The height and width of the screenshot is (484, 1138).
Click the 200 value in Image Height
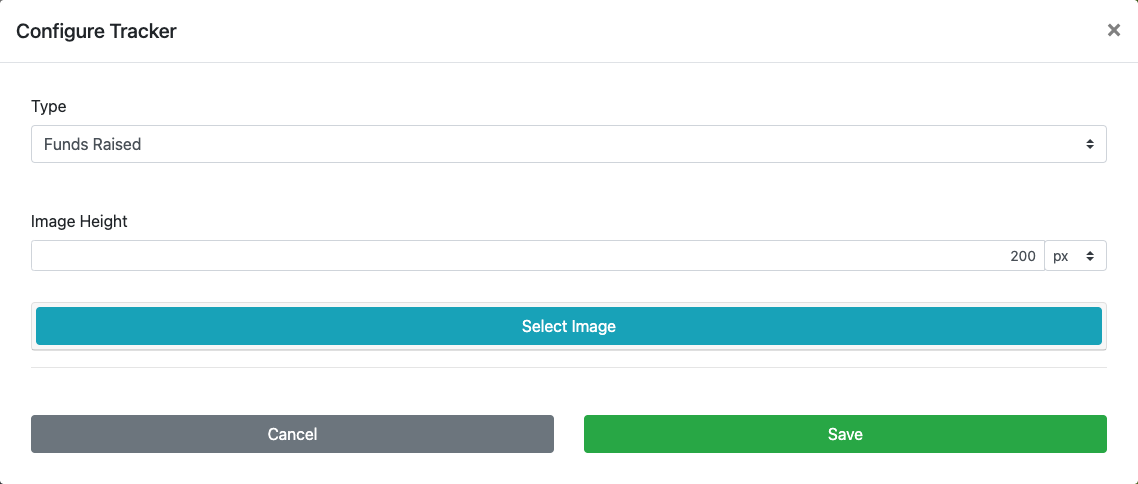1022,256
